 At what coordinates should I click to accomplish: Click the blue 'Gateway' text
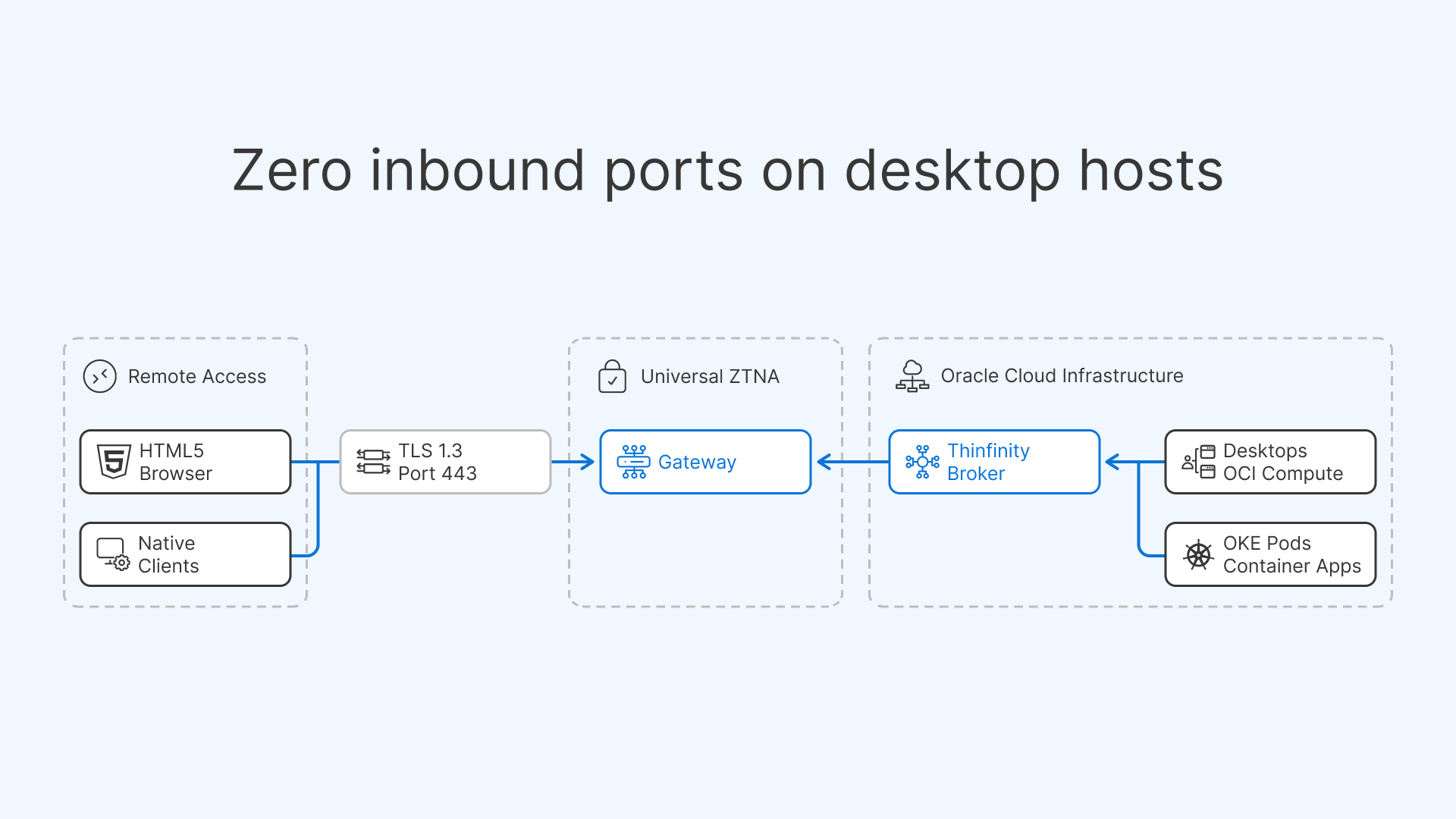pyautogui.click(x=697, y=463)
